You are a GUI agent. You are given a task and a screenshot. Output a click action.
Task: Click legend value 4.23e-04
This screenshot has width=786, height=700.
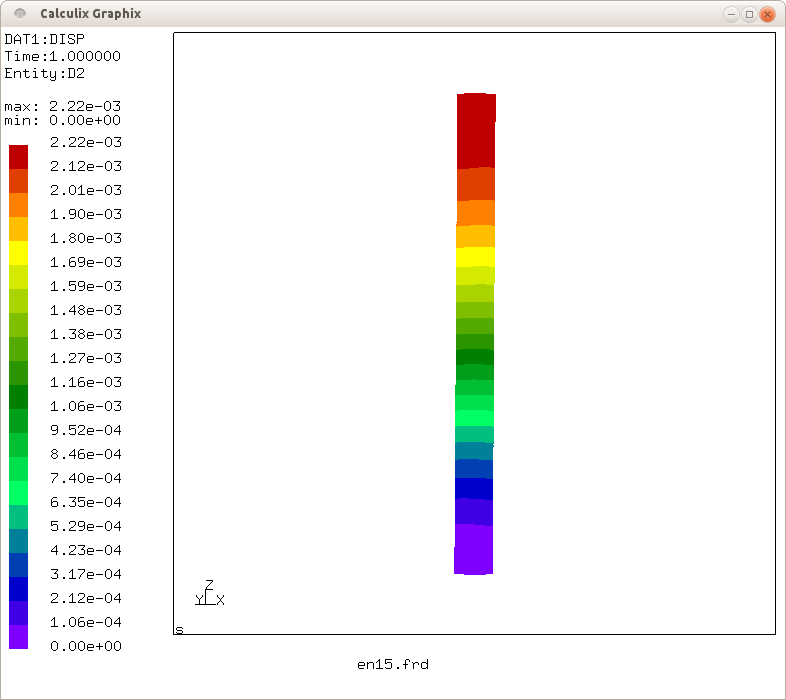pos(86,551)
